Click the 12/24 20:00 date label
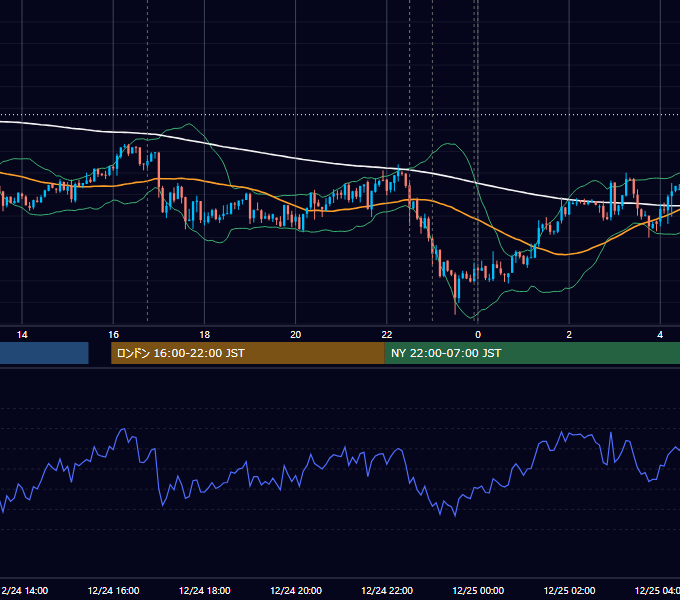This screenshot has width=680, height=600. (296, 591)
